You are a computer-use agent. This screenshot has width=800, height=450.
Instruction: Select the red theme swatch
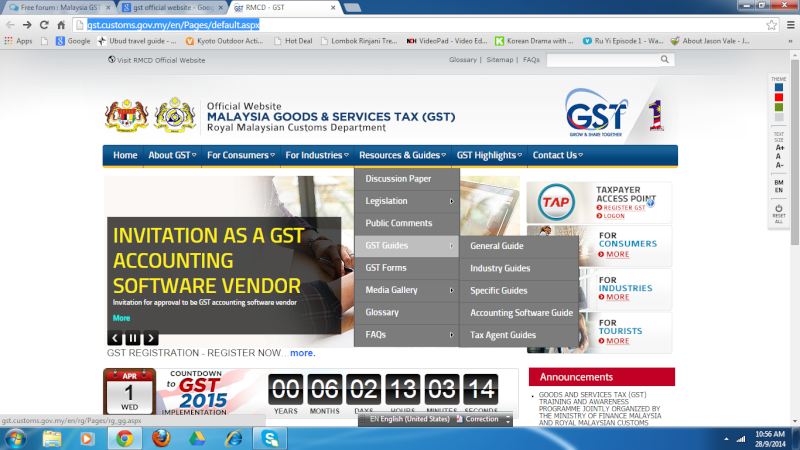(779, 97)
